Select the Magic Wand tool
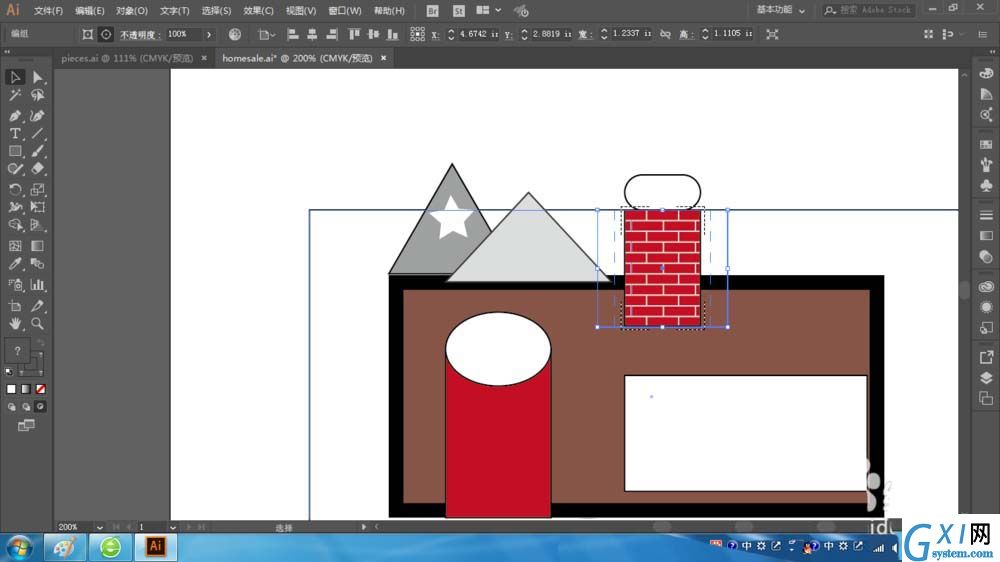Viewport: 1000px width, 562px height. click(15, 95)
